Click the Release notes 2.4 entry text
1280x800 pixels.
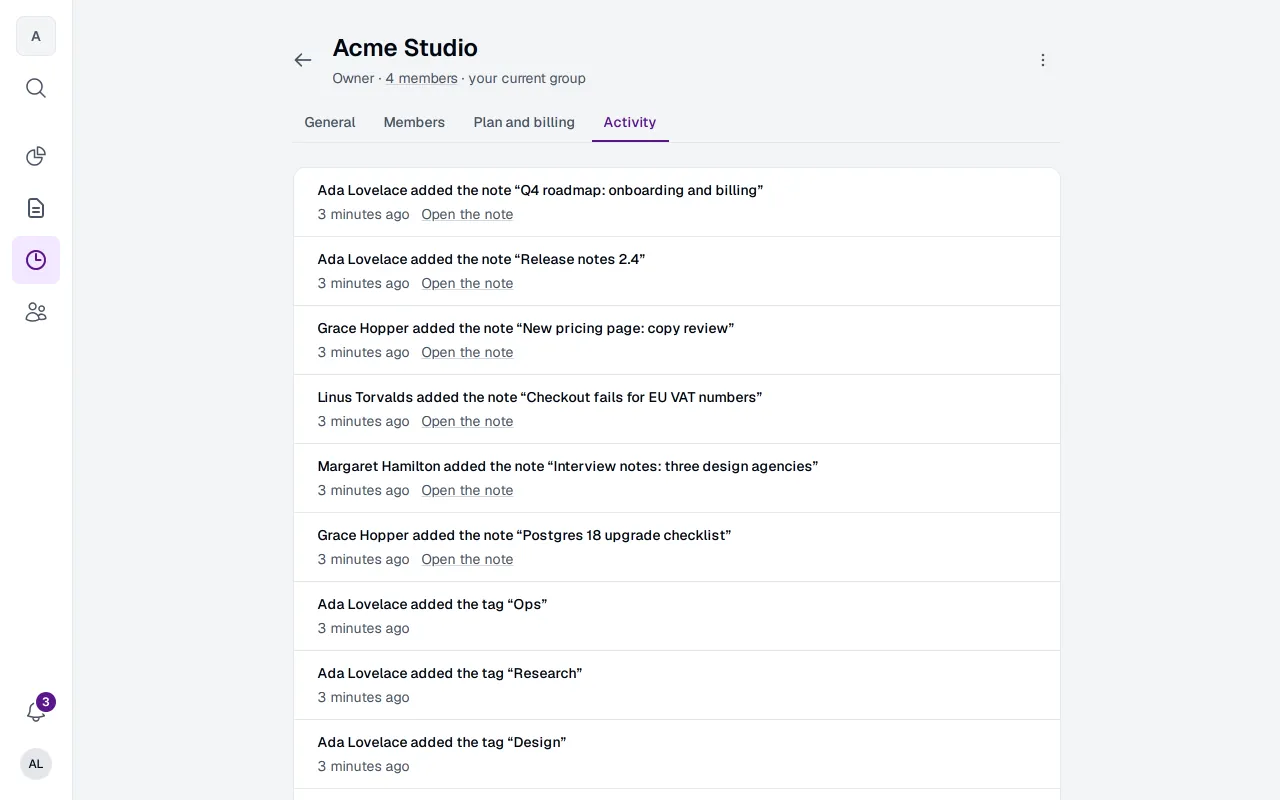pos(481,259)
